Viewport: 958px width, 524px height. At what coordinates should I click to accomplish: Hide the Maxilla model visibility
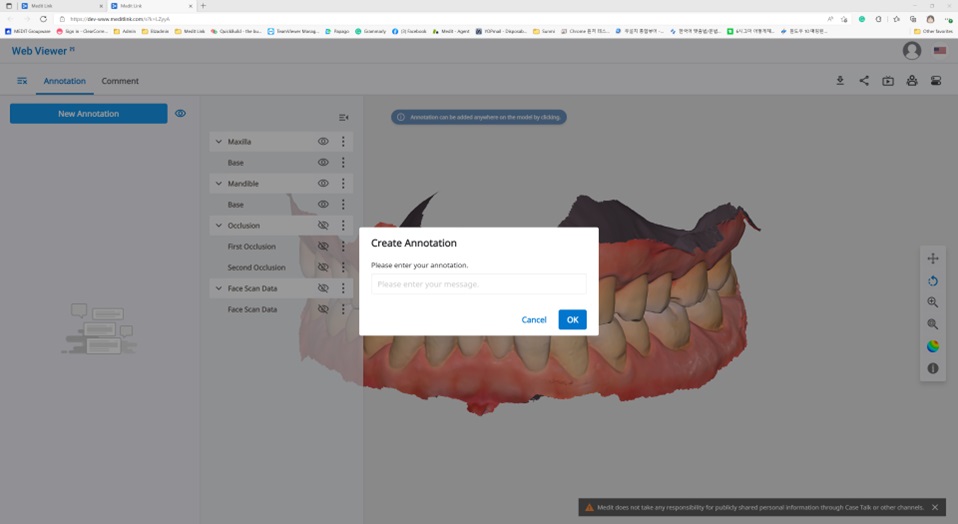323,142
